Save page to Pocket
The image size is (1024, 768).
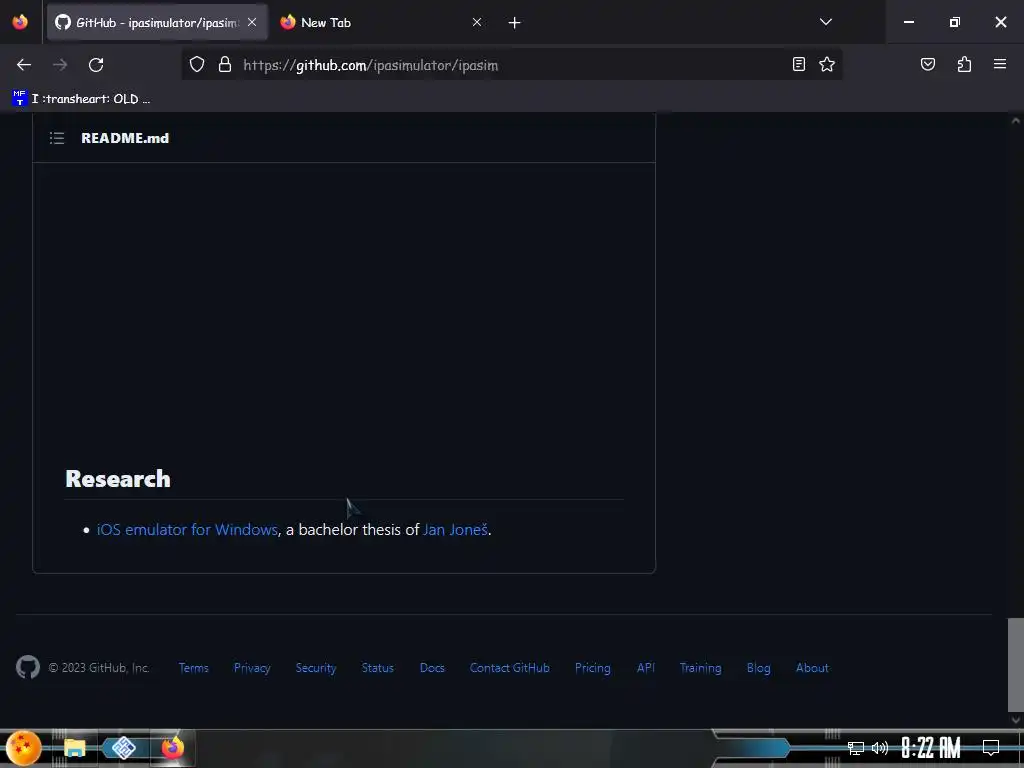928,64
